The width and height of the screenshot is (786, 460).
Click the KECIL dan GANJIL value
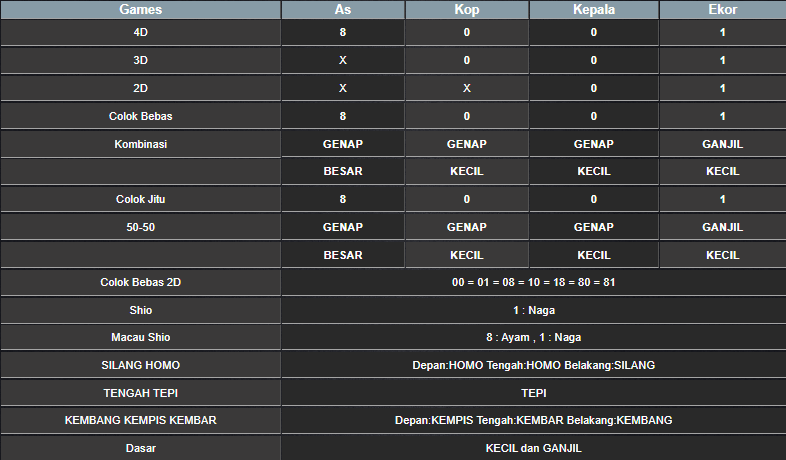(x=533, y=448)
